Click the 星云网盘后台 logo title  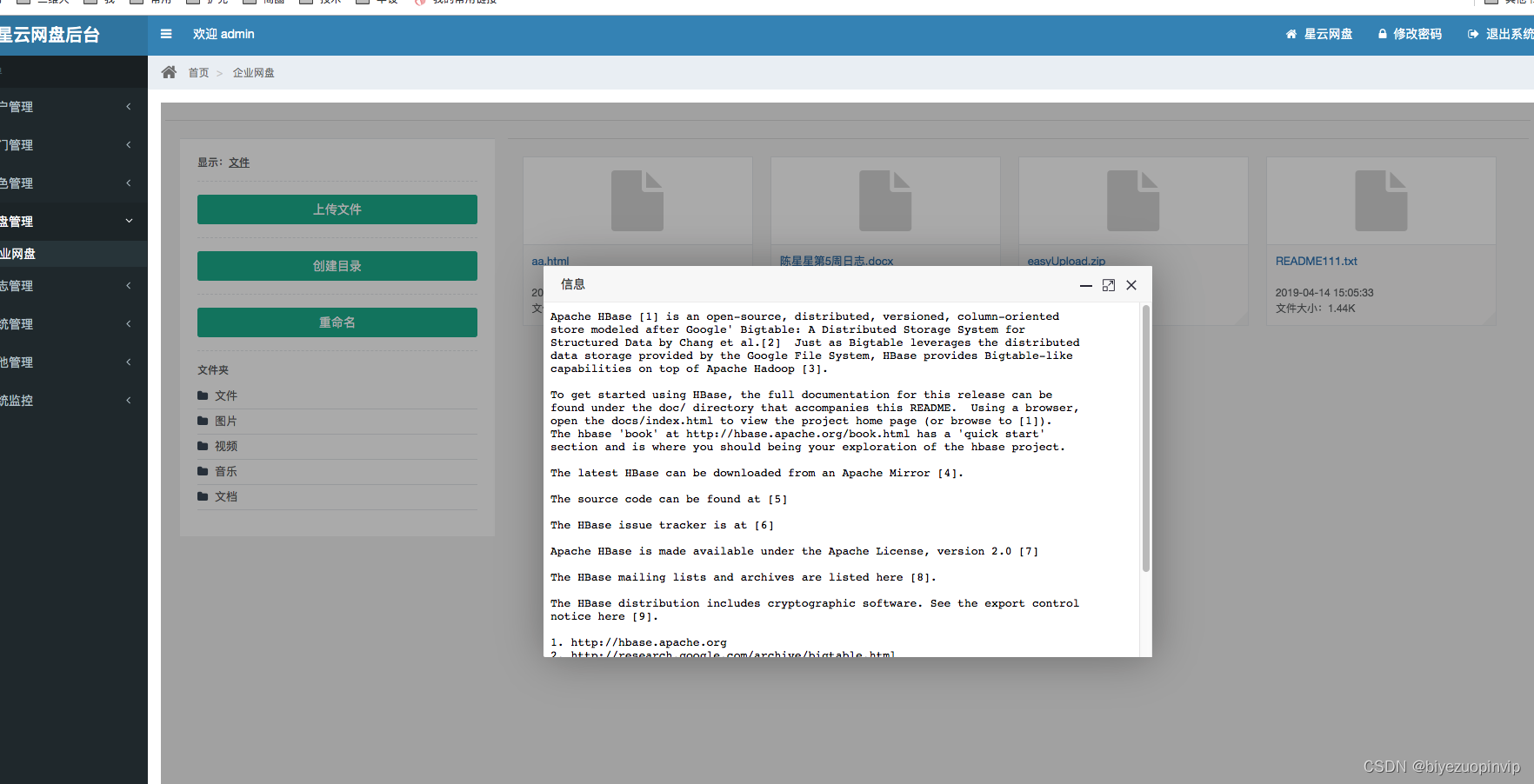(50, 35)
